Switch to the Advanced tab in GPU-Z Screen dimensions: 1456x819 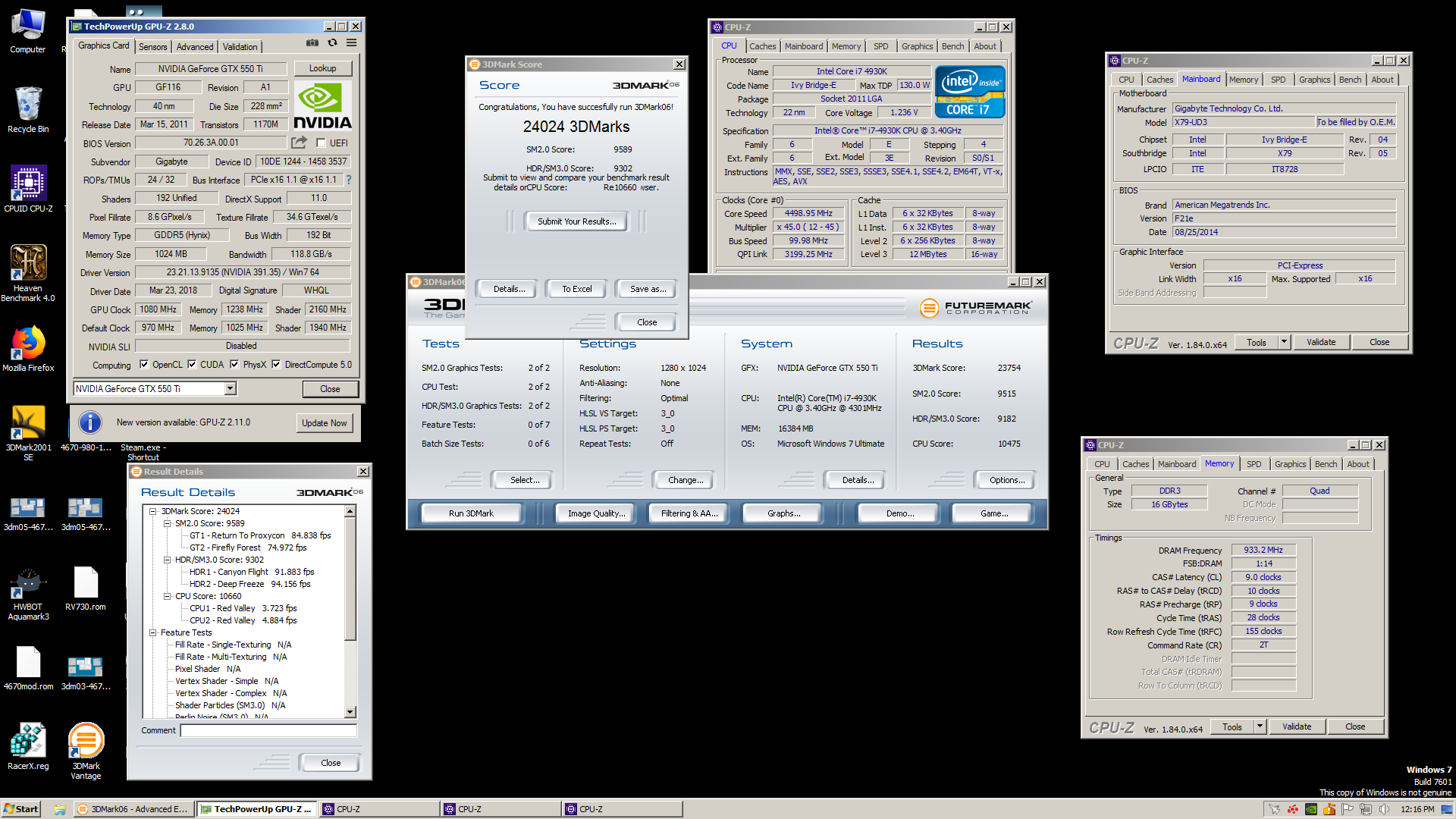coord(195,47)
